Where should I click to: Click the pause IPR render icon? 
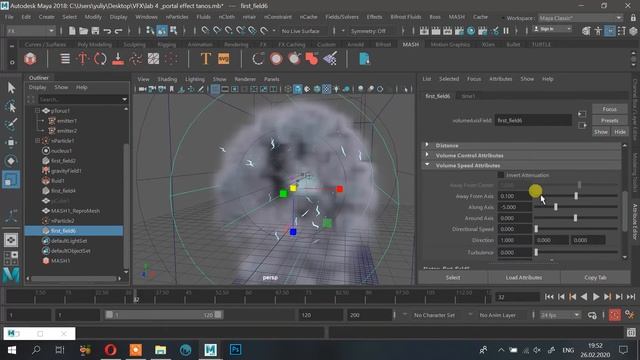tap(506, 31)
